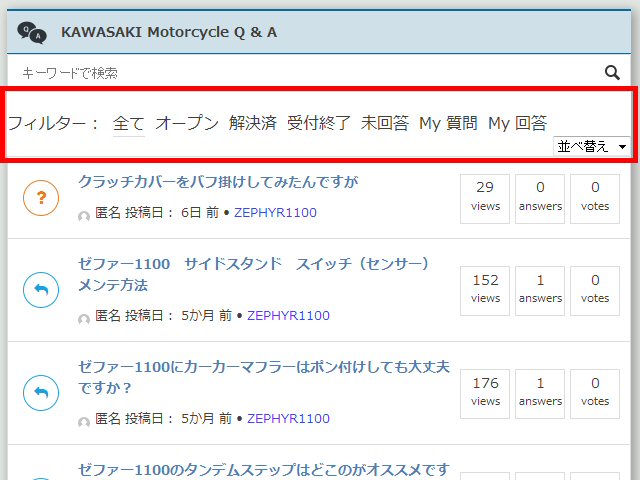Open question ゼファー1100 サイドスタンド スイッチ
This screenshot has height=480, width=640.
tap(254, 274)
